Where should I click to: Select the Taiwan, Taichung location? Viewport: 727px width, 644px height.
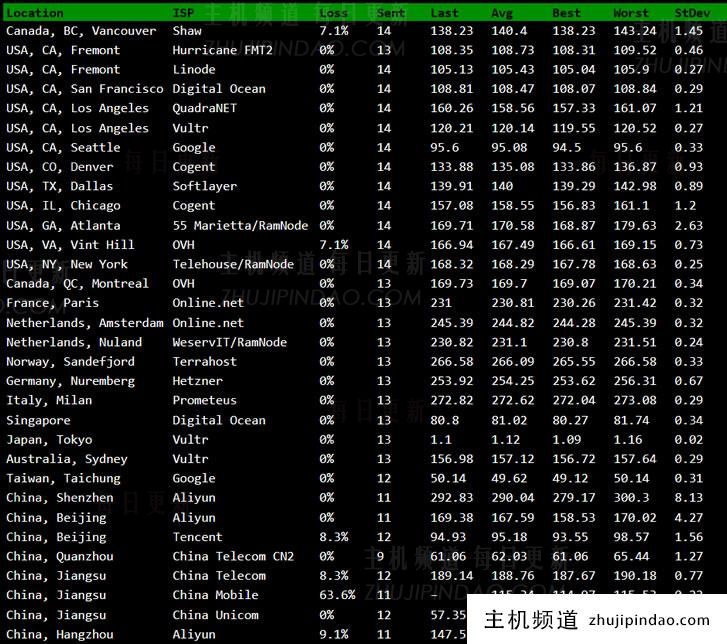coord(63,478)
